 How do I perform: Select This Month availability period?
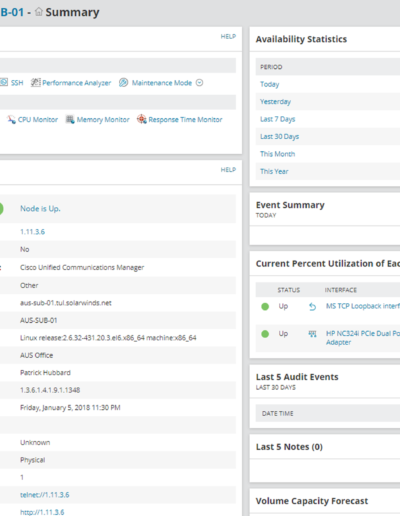(278, 154)
